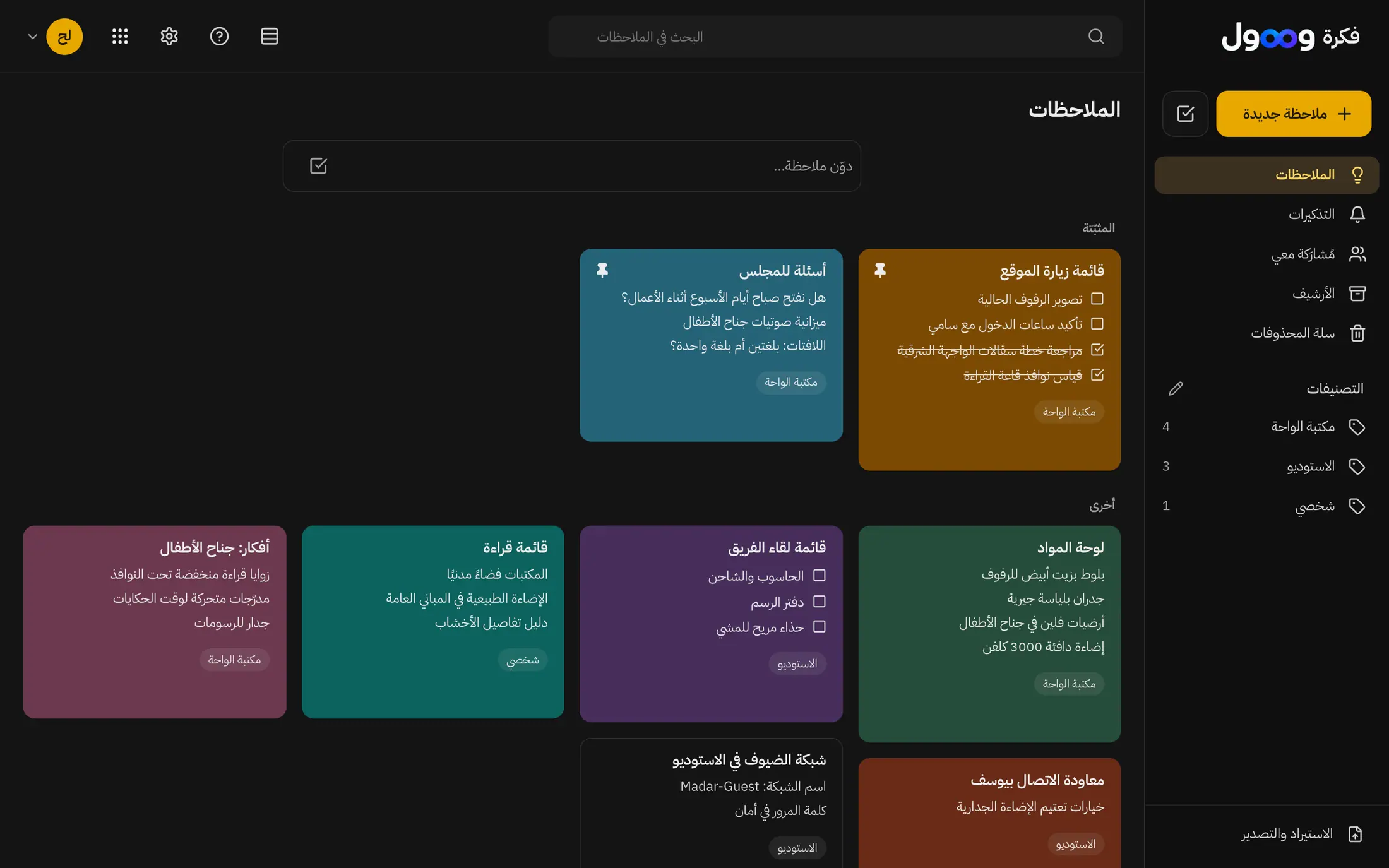Image resolution: width=1389 pixels, height=868 pixels.
Task: Click the checklist icon in the دوّن ملاحظة box
Action: (318, 166)
